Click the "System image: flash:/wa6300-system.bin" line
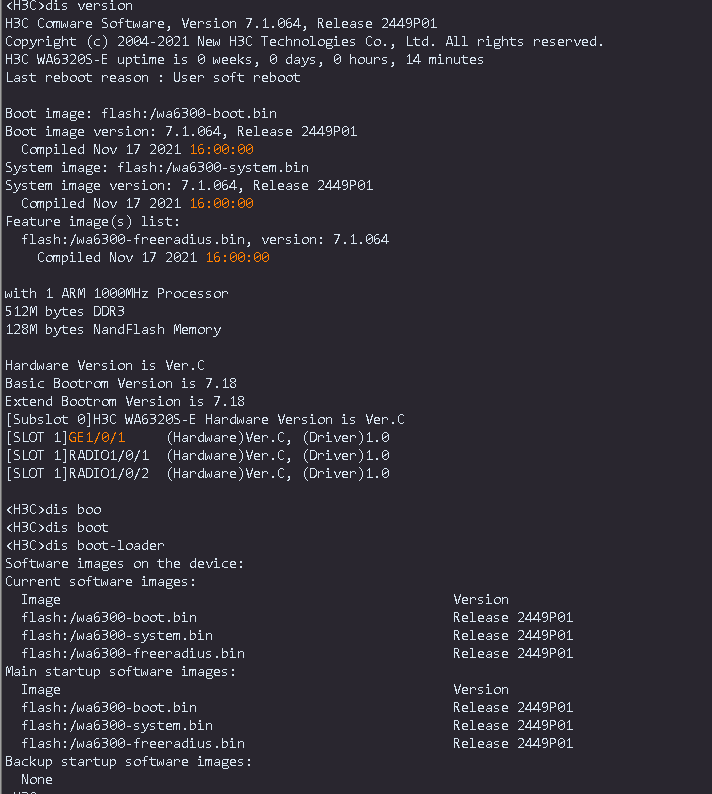Image resolution: width=712 pixels, height=794 pixels. click(x=156, y=168)
